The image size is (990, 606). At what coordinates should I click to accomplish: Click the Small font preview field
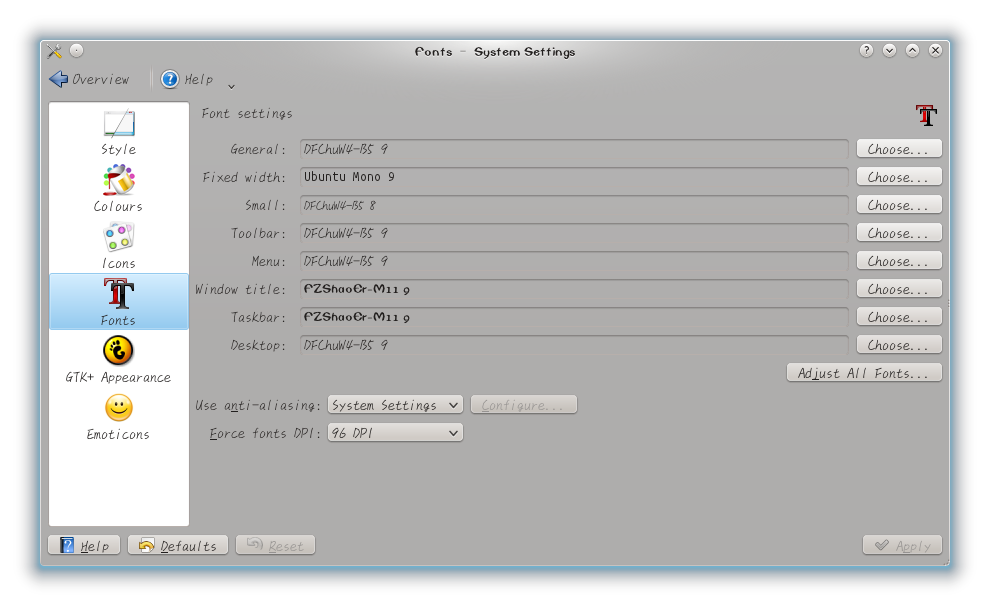coord(574,205)
